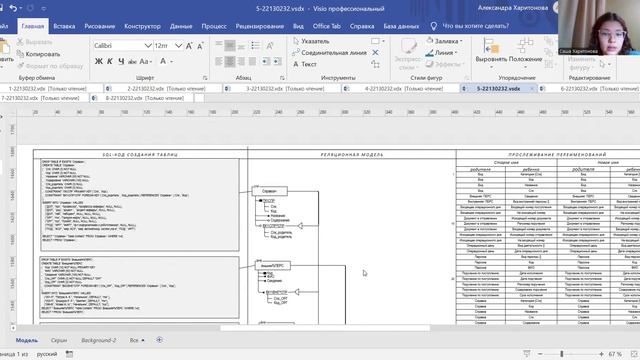Image resolution: width=640 pixels, height=360 pixels.
Task: Click Format Painter (Формат по образцу)
Action: [x=50, y=66]
